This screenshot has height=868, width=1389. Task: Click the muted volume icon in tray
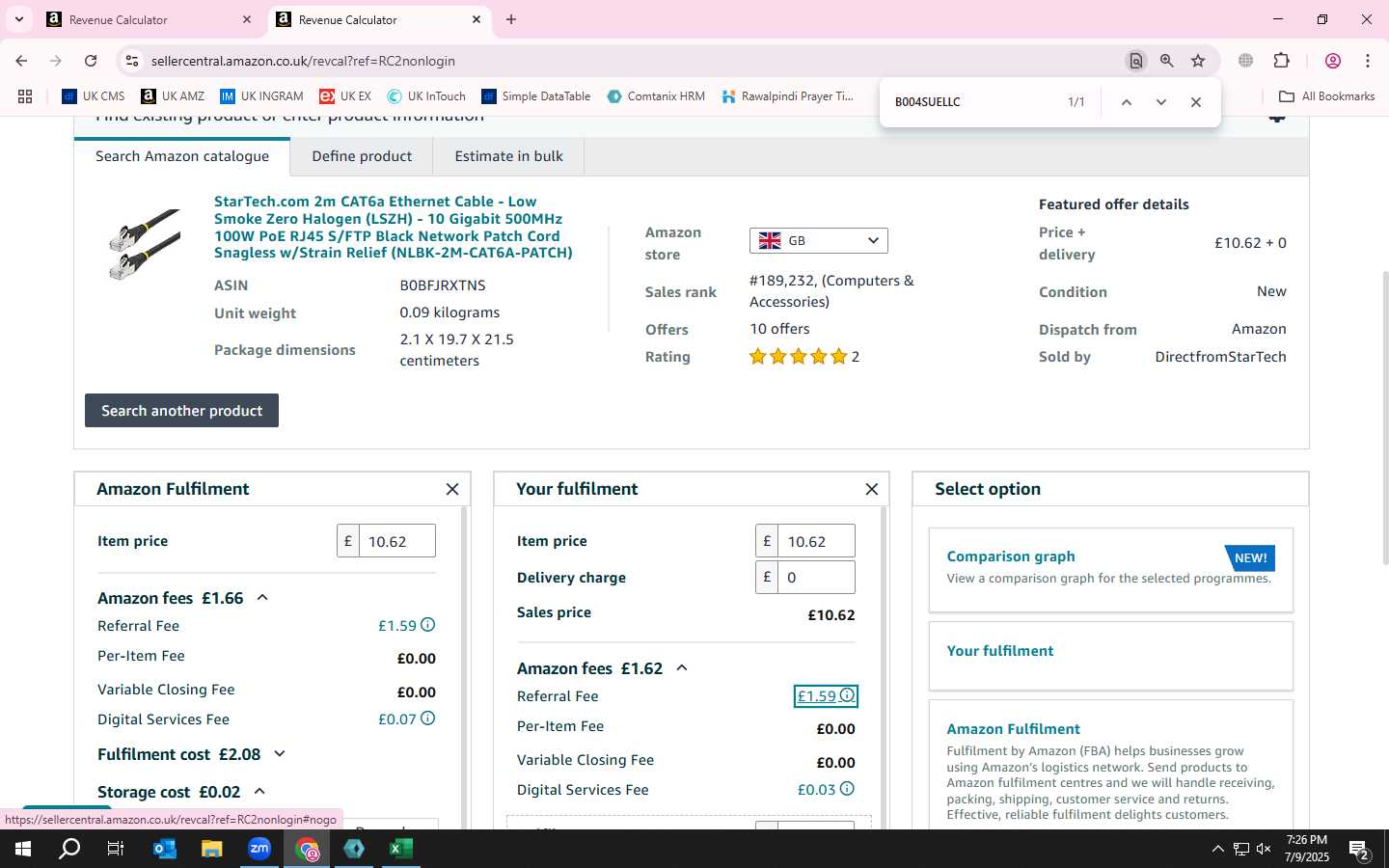(x=1264, y=850)
